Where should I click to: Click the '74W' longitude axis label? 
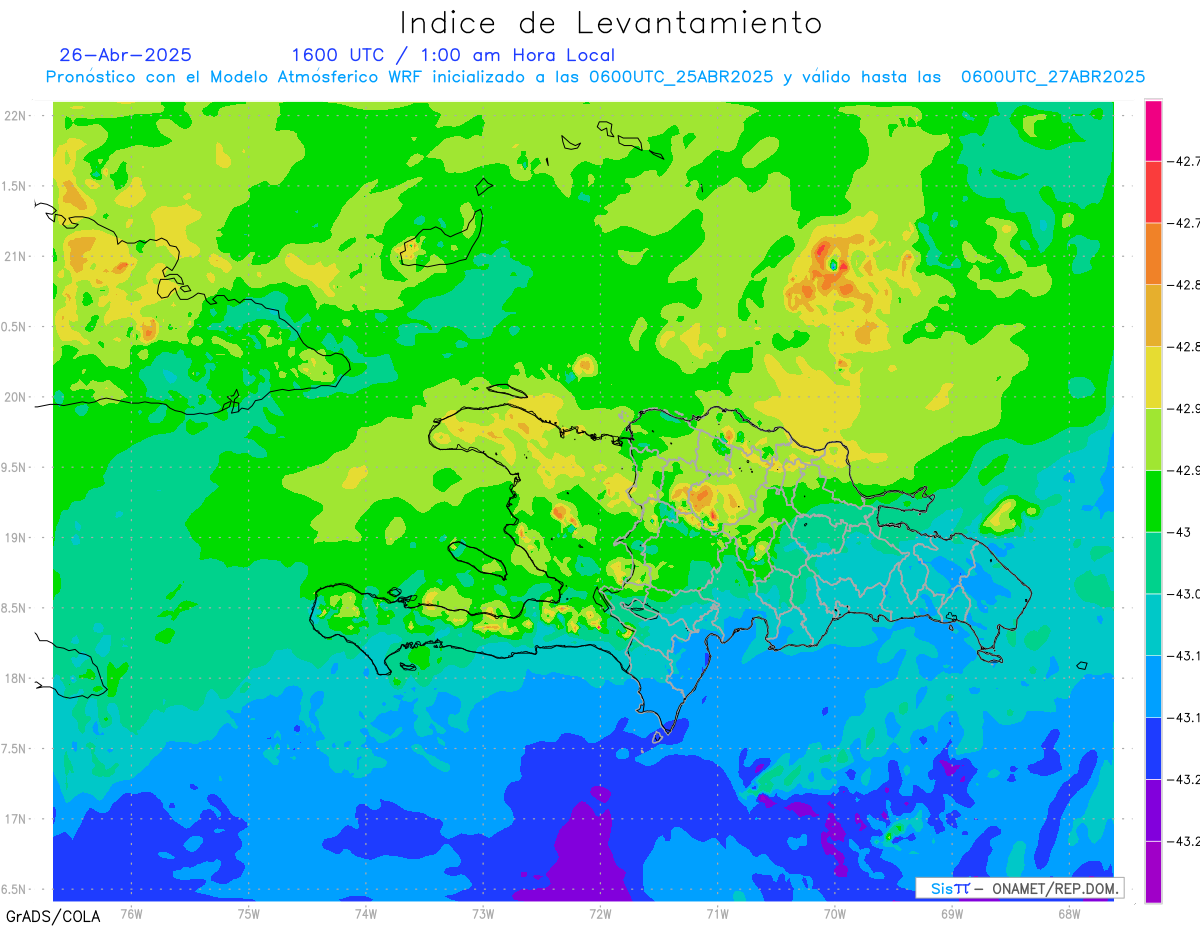pos(365,912)
